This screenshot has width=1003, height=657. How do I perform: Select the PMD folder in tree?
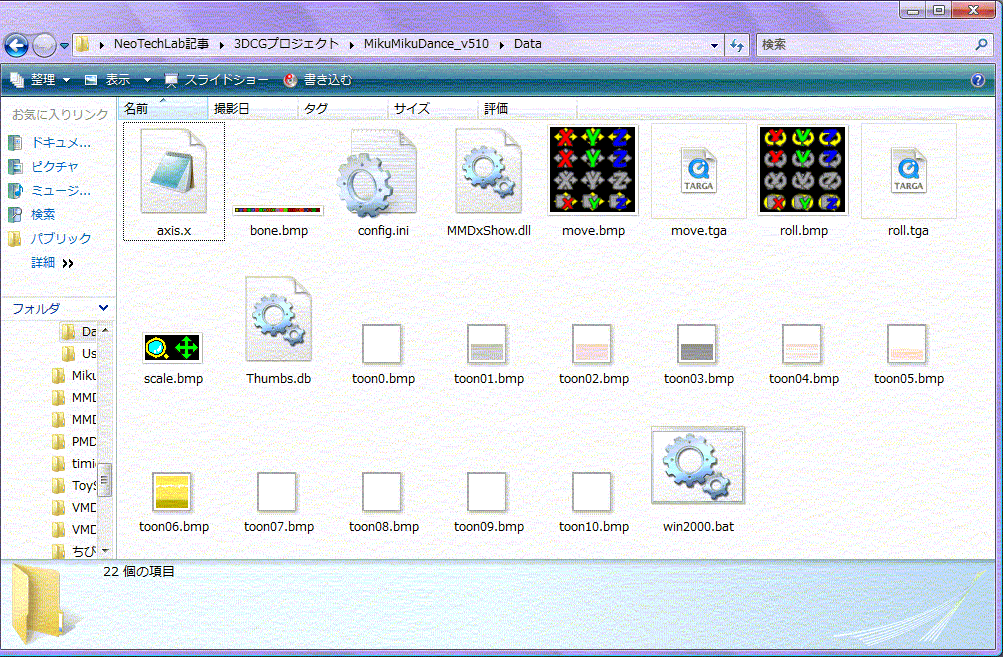pyautogui.click(x=74, y=441)
